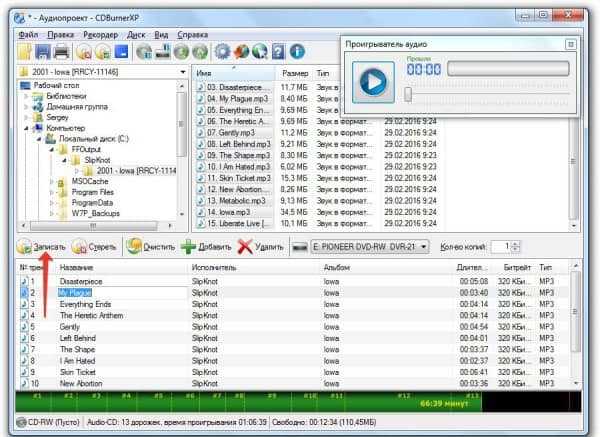Viewport: 600px width, 437px height.
Task: Open the Диск menu
Action: coord(136,35)
